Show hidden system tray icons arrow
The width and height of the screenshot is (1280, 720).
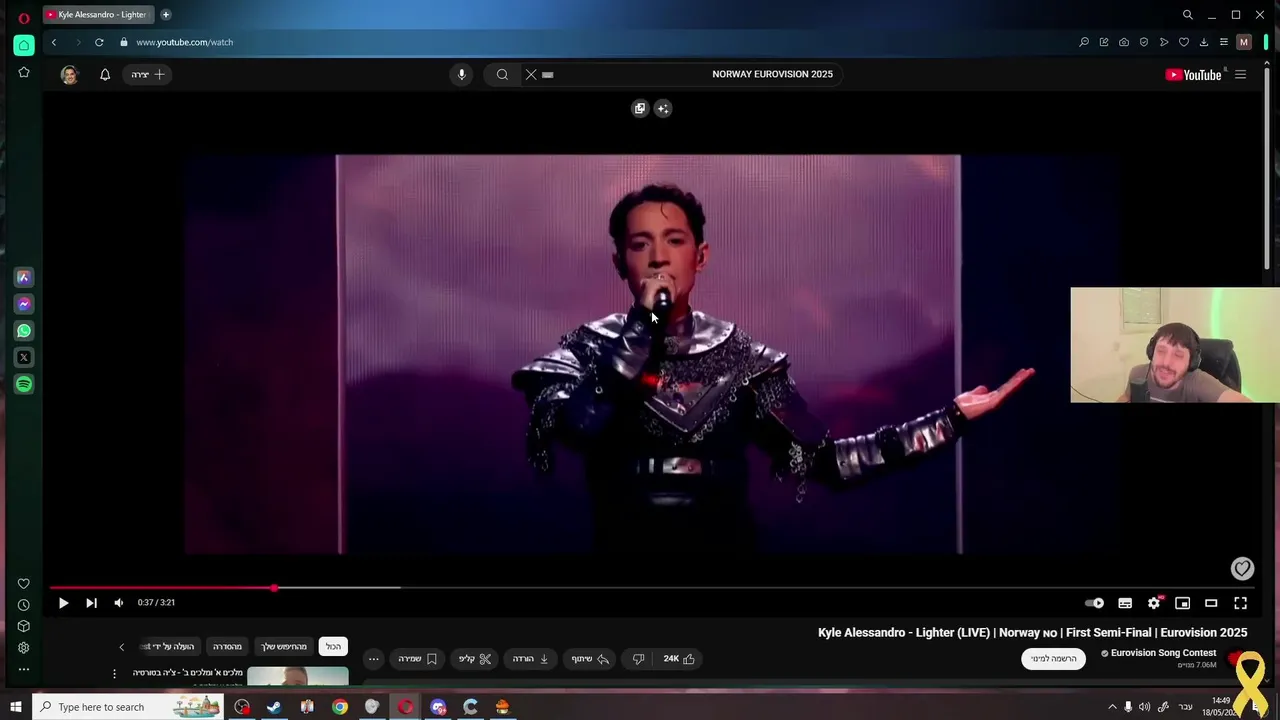pyautogui.click(x=1112, y=707)
